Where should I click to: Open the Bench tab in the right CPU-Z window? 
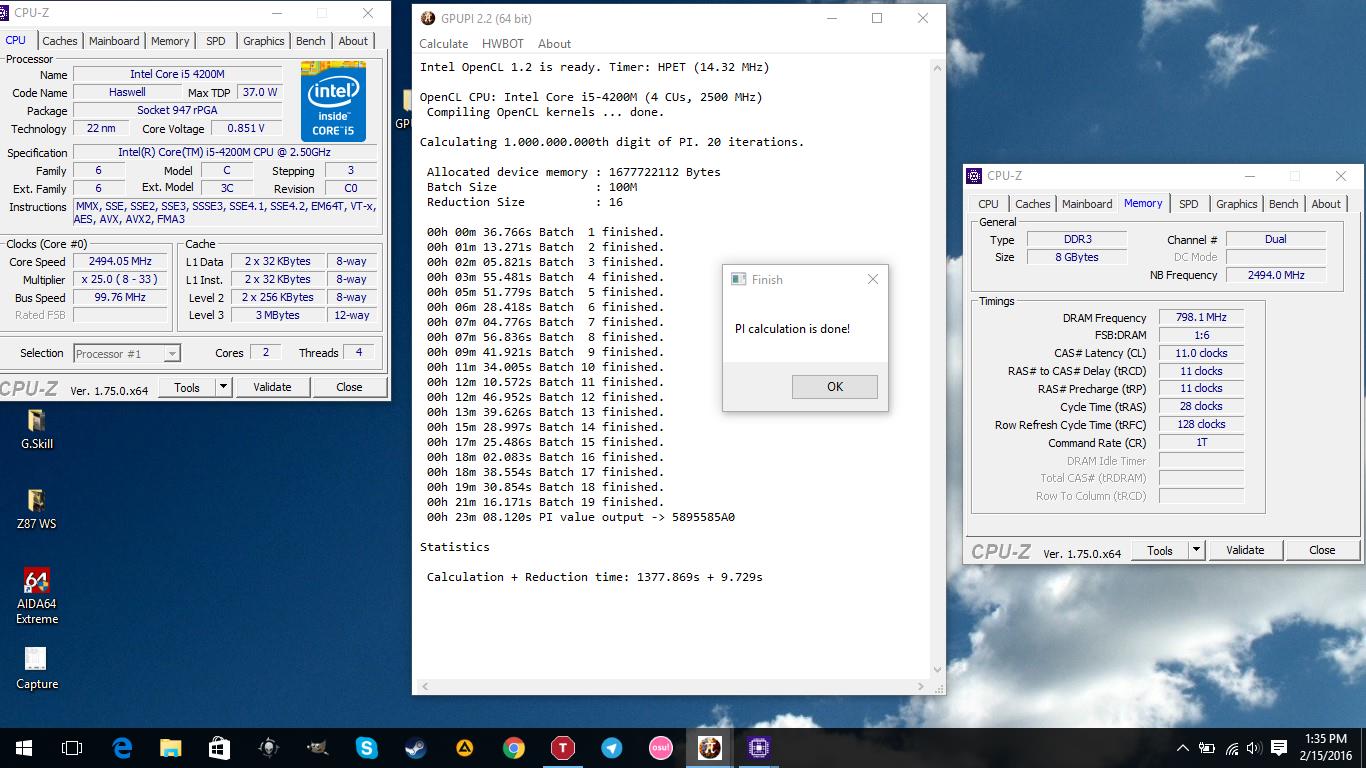click(x=1284, y=204)
